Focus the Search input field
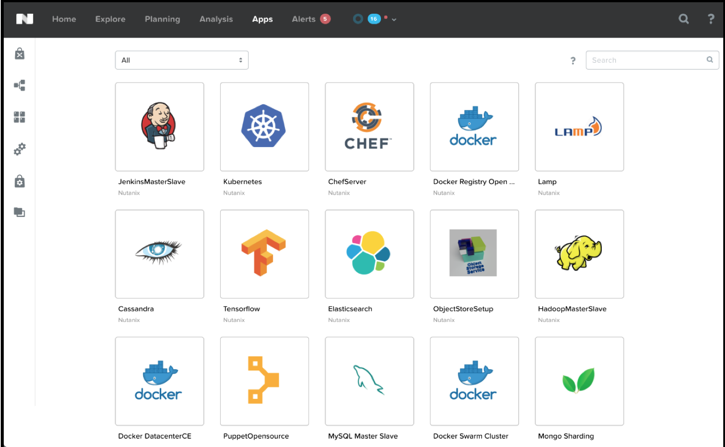This screenshot has height=447, width=725. coord(652,60)
